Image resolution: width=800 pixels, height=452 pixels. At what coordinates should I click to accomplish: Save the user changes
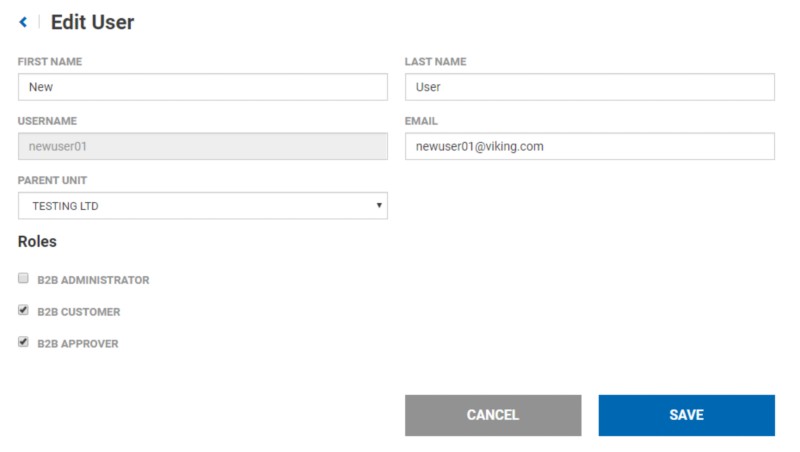click(x=686, y=415)
